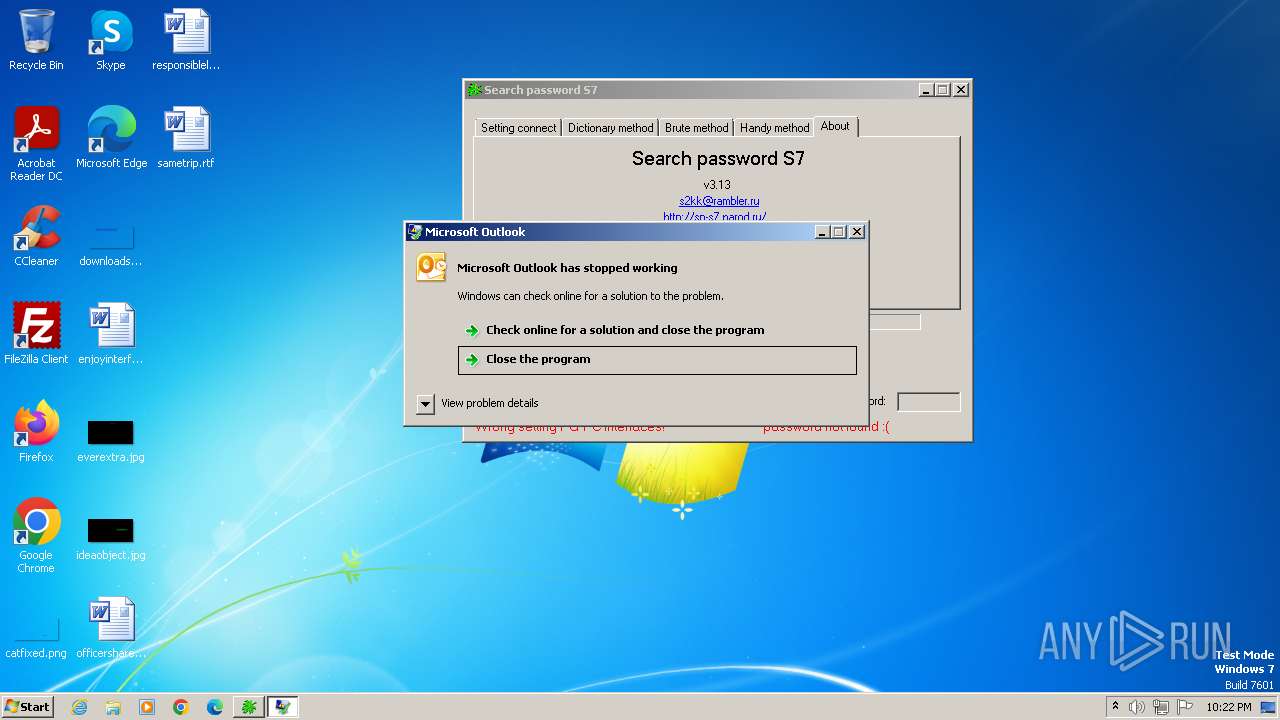This screenshot has width=1280, height=720.
Task: Open the File Explorer taskbar icon
Action: click(113, 707)
